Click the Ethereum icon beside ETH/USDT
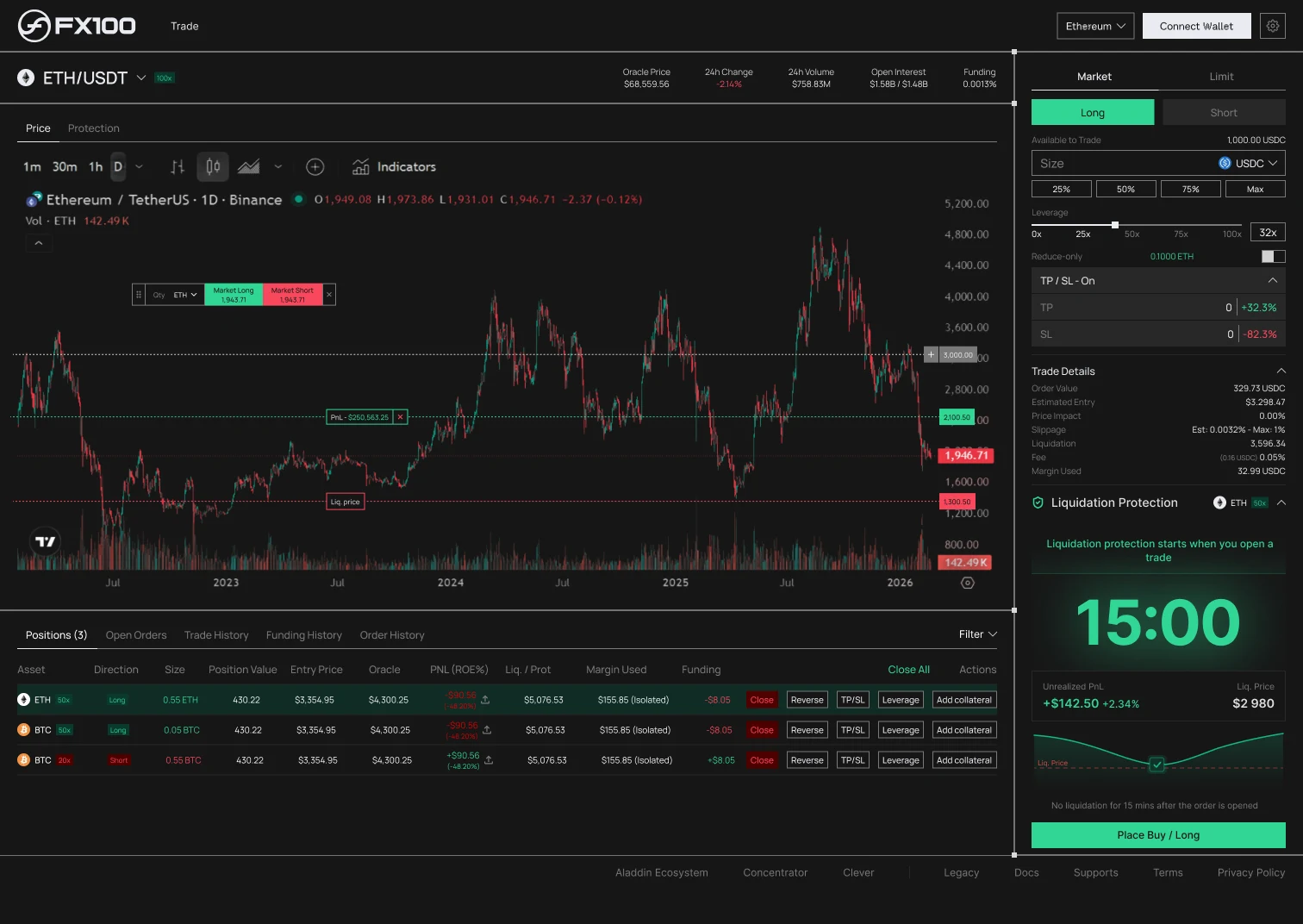 coord(26,78)
